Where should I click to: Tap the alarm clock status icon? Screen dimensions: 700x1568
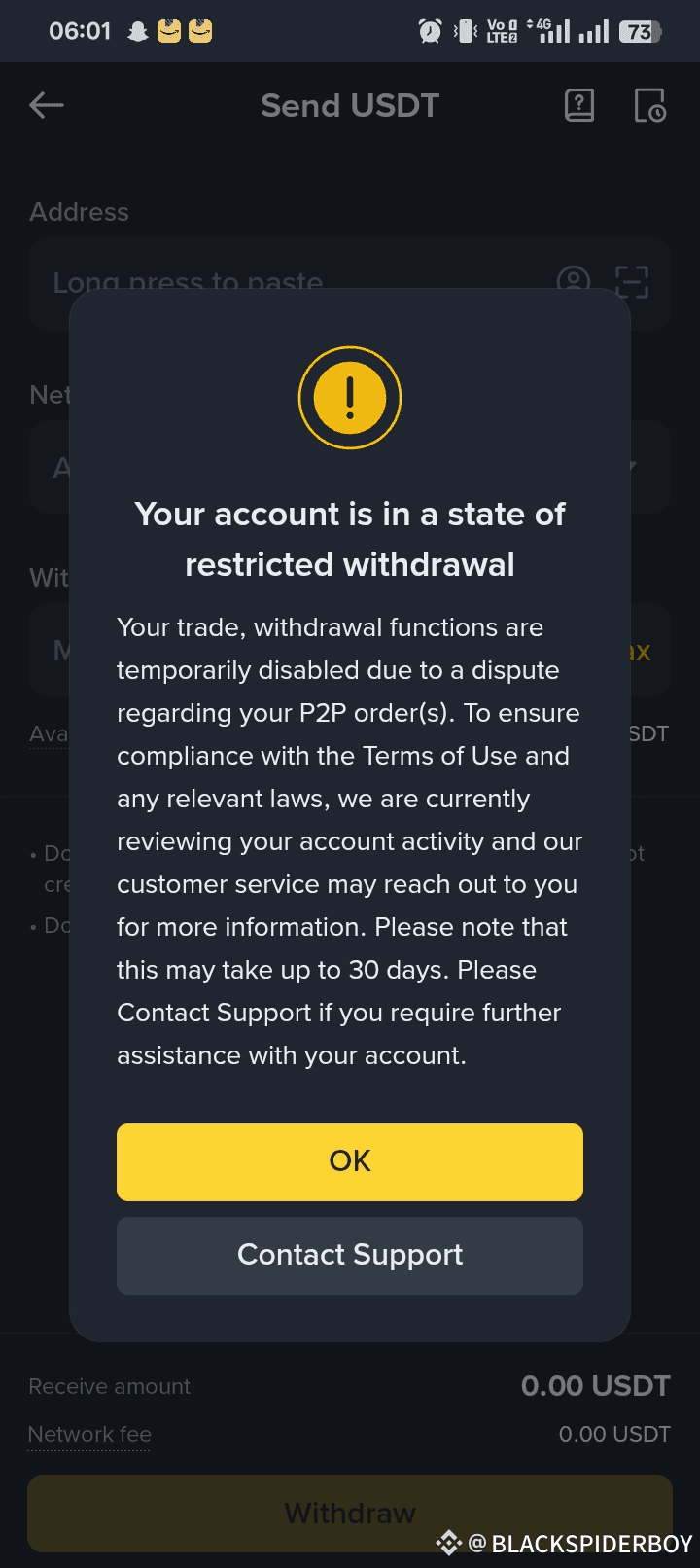pos(430,31)
